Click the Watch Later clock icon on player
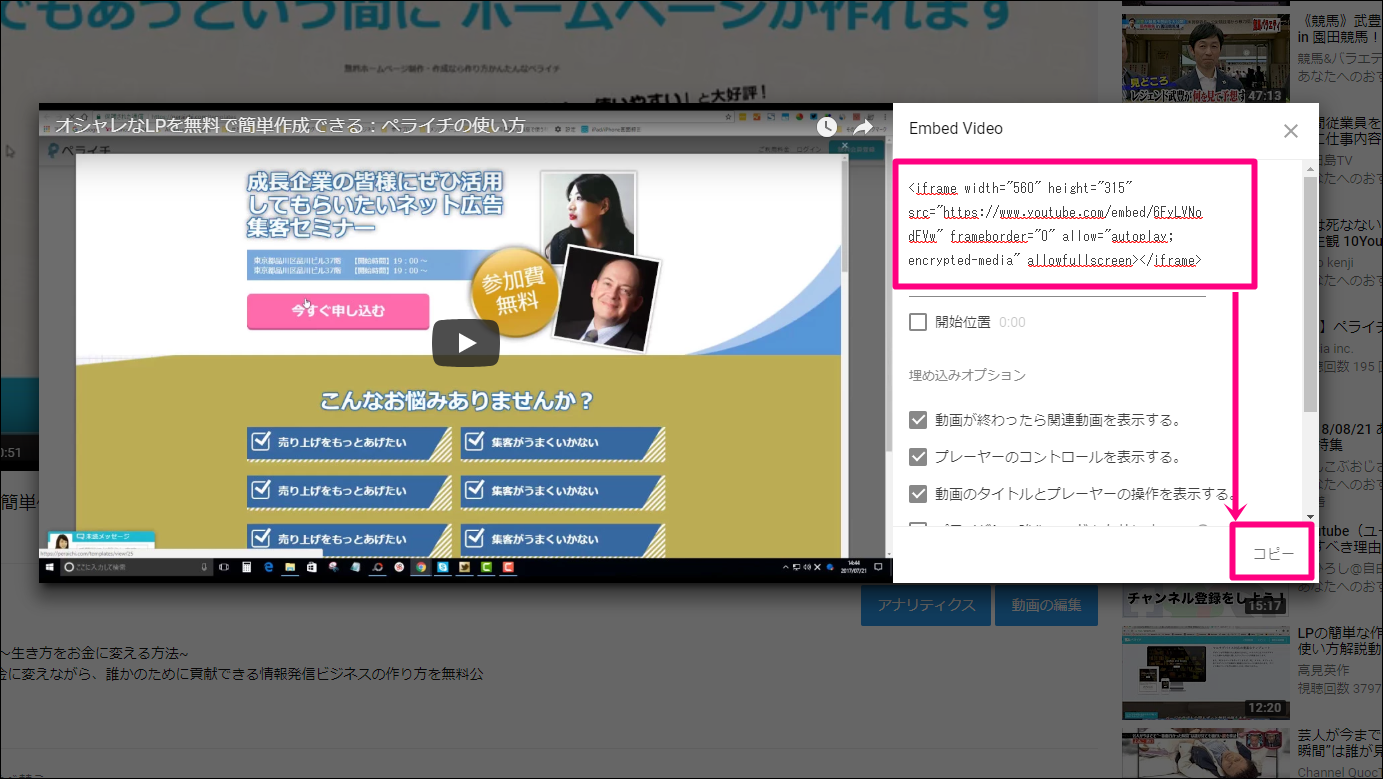 pos(827,127)
